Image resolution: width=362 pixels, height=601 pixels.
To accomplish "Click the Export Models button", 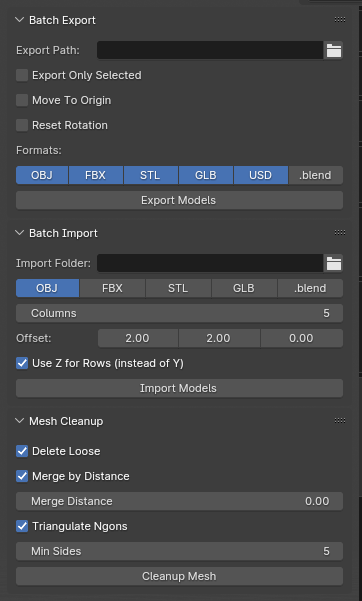I will coord(179,200).
